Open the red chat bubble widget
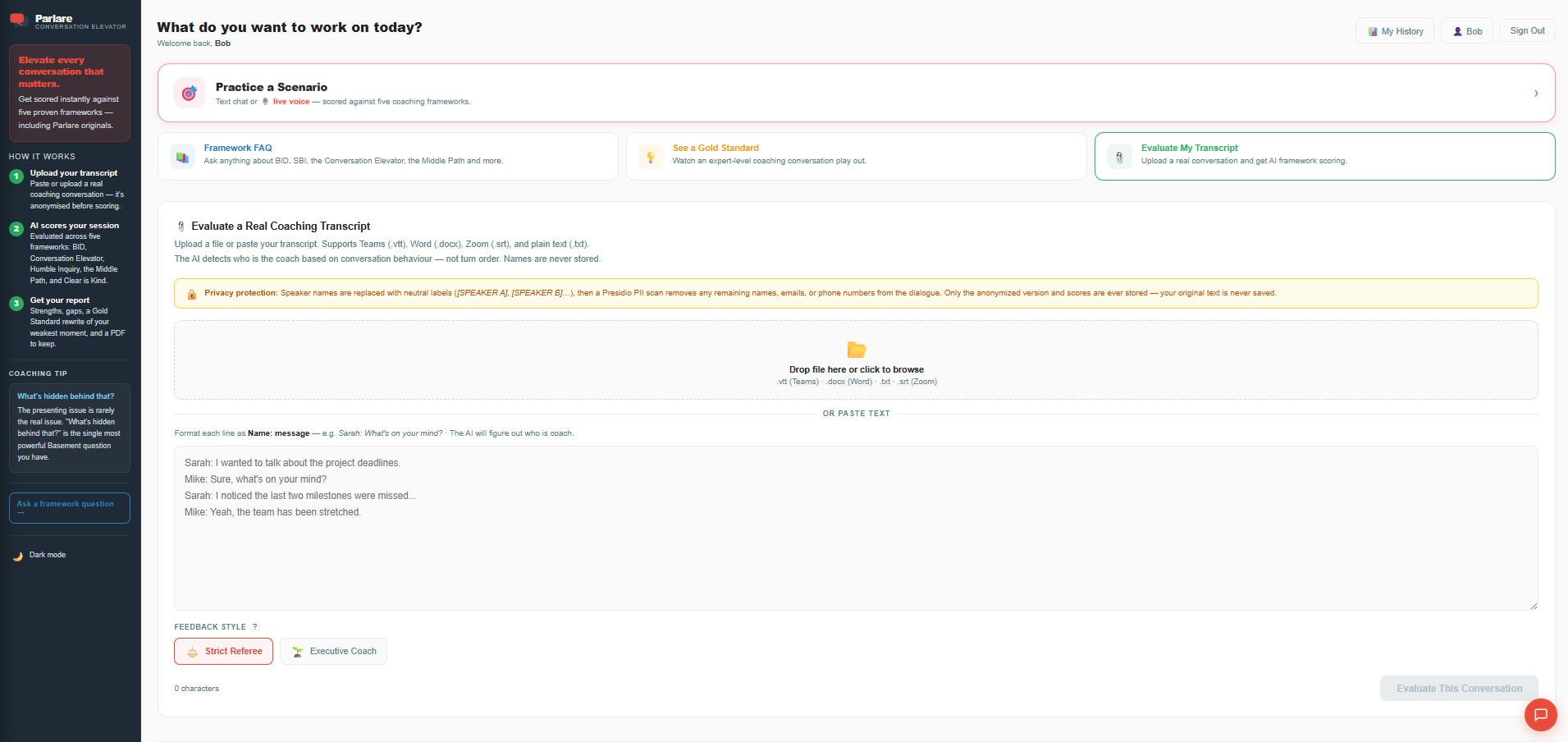Screen dimensions: 1568x742 [x=1540, y=714]
